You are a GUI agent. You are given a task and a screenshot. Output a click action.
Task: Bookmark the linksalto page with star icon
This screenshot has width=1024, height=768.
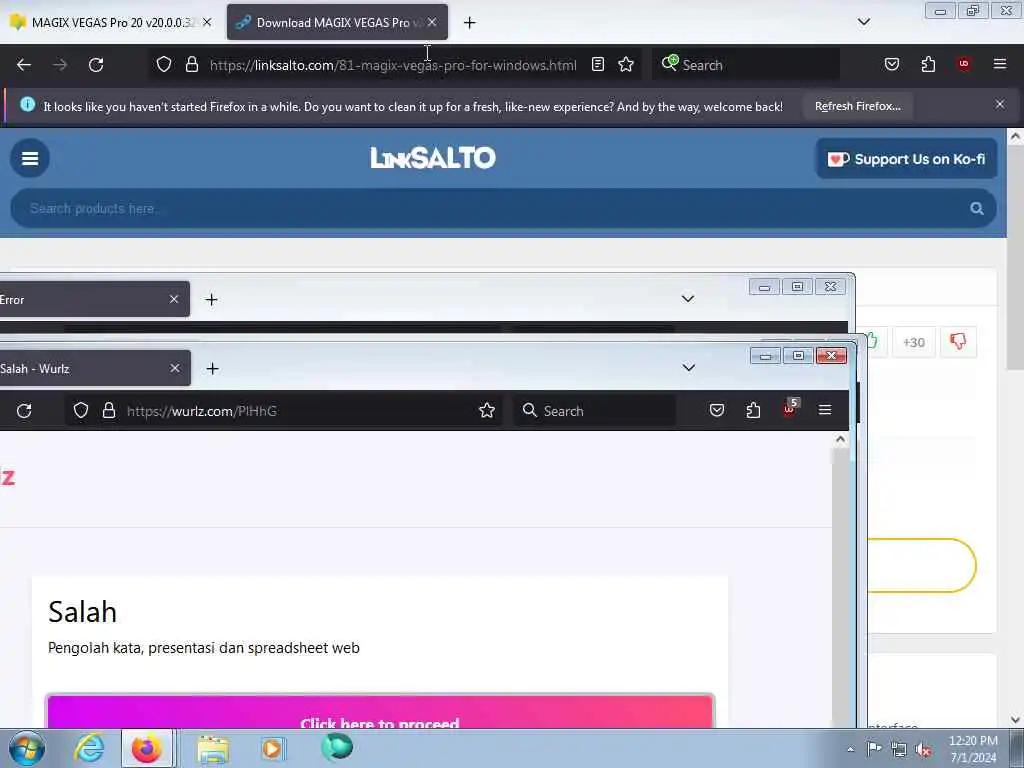tap(626, 64)
